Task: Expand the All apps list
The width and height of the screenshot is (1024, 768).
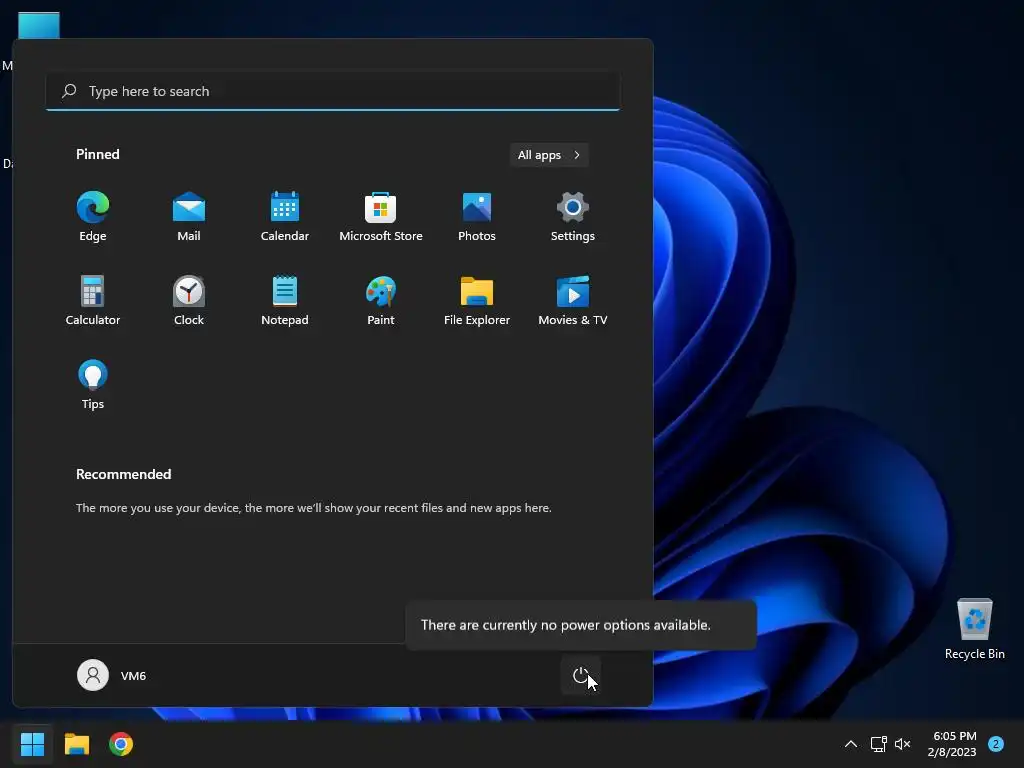Action: point(549,155)
